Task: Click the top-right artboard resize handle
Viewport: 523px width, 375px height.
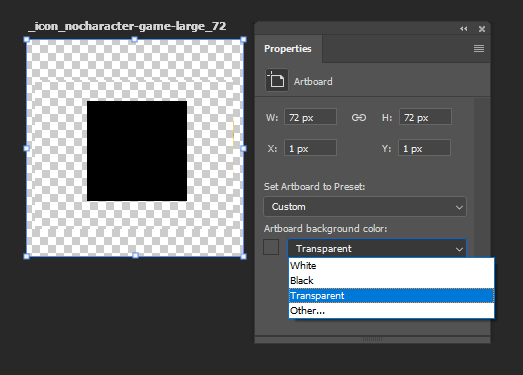Action: coord(243,39)
